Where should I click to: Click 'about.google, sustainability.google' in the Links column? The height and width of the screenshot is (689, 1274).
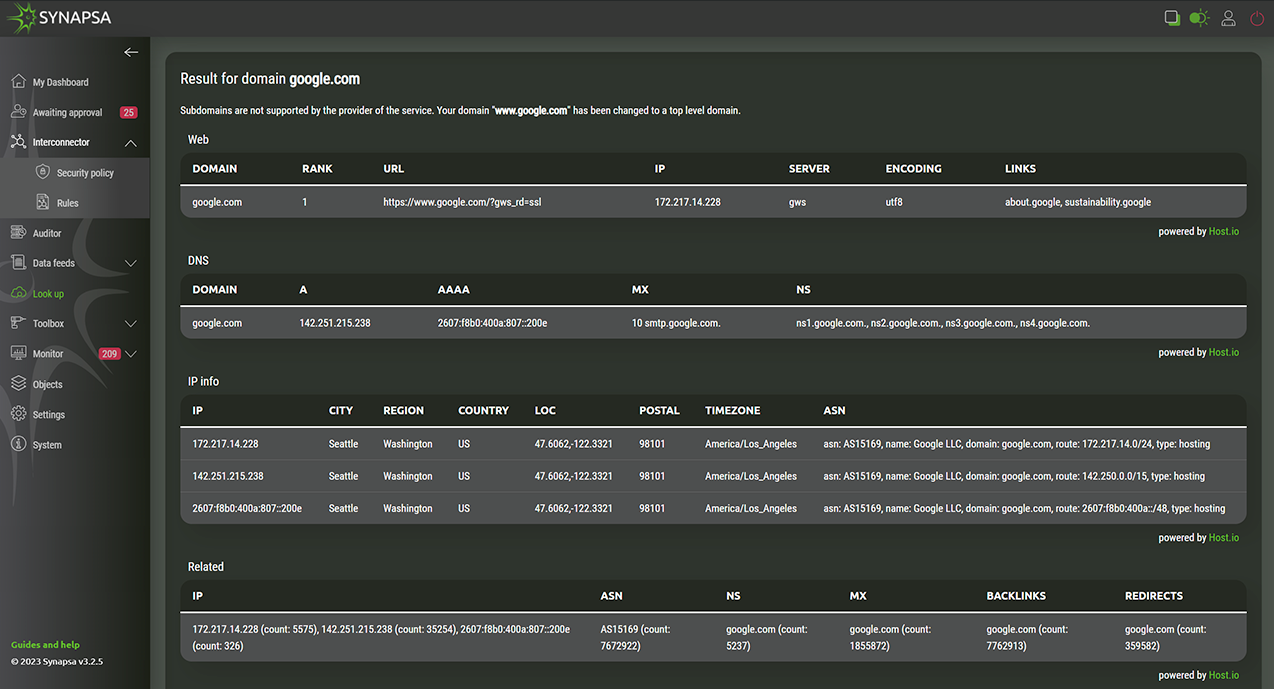click(1078, 202)
